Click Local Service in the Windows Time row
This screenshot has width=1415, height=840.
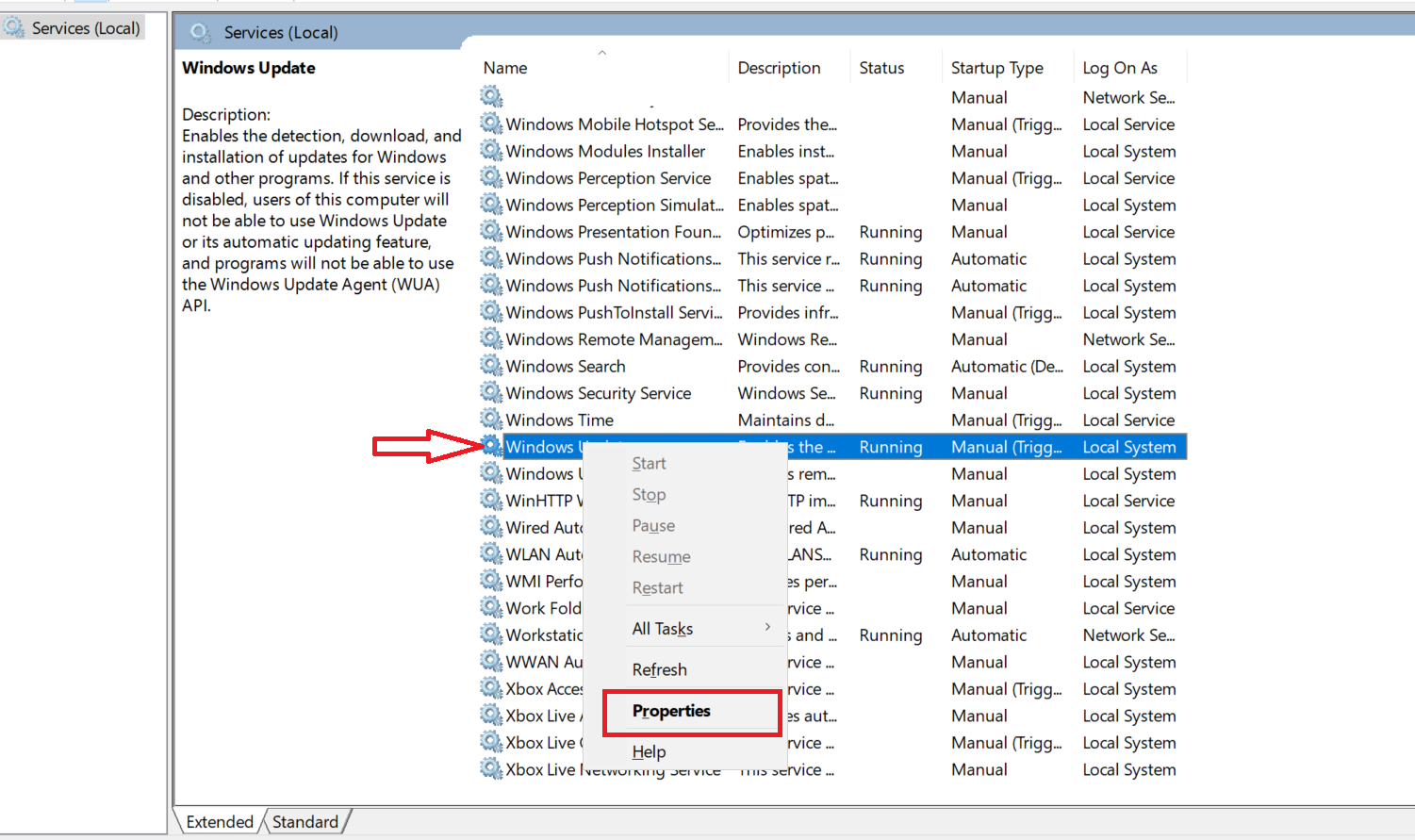point(1128,420)
